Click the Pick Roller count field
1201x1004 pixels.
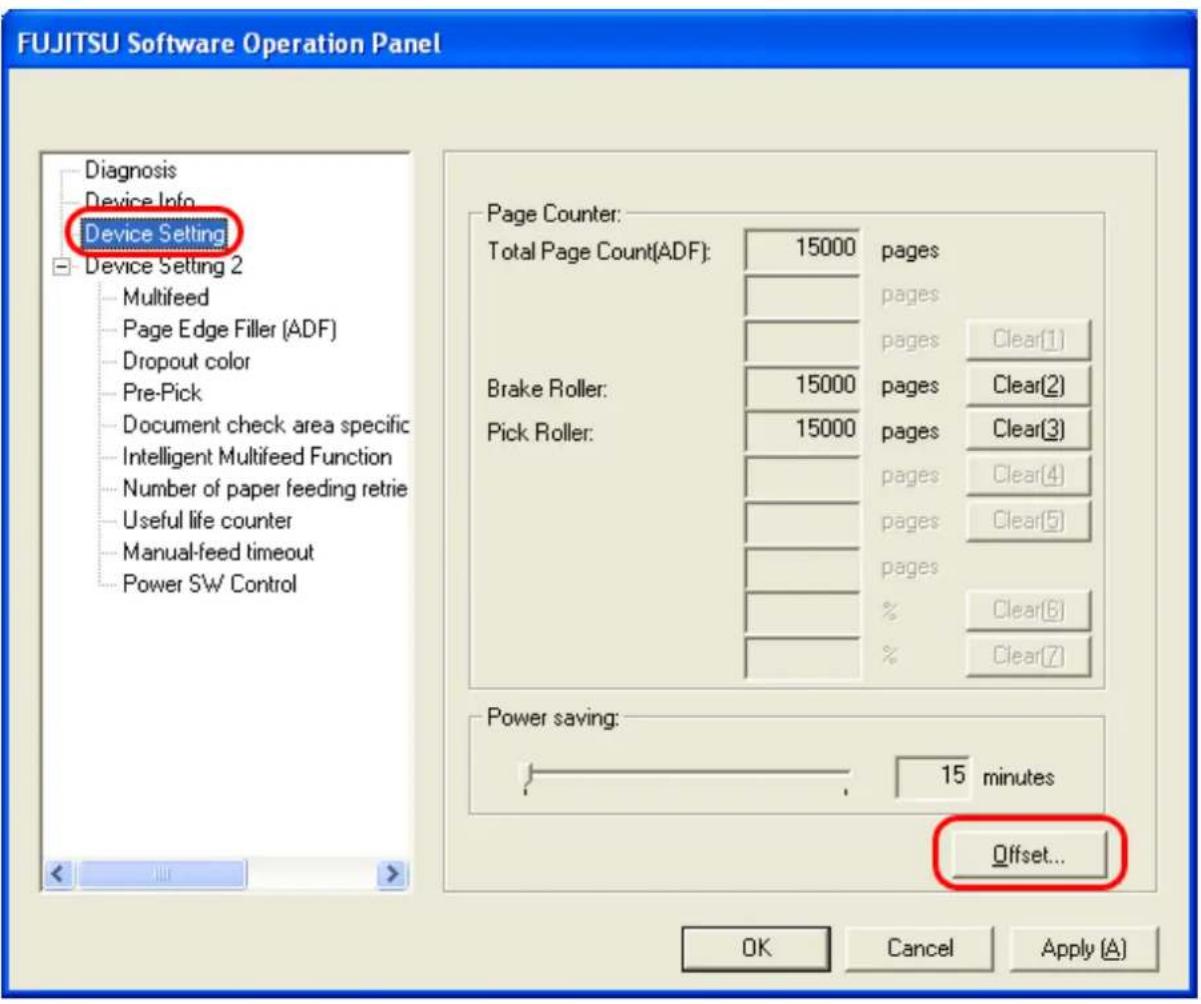(x=803, y=431)
